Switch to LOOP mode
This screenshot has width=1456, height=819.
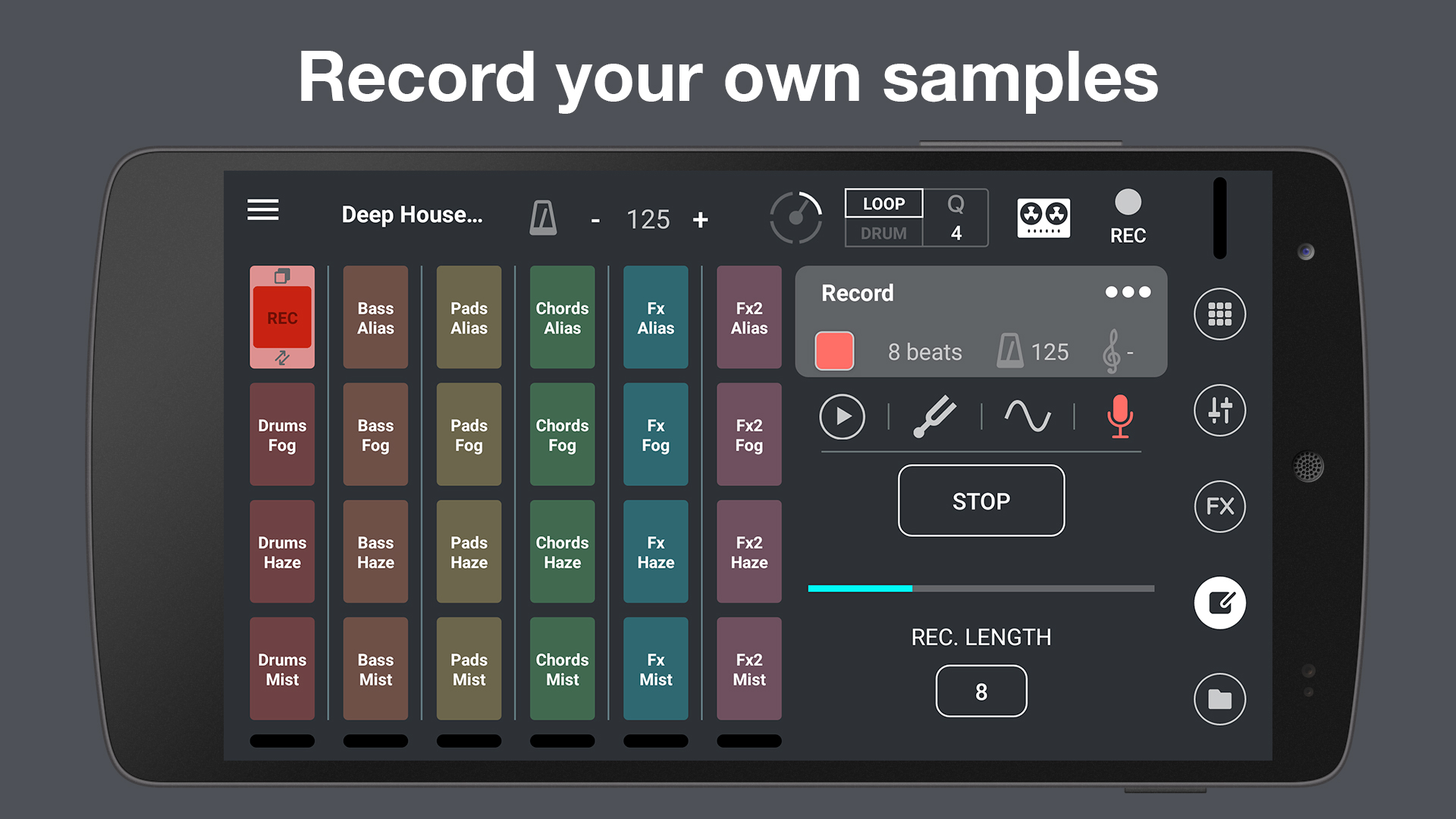883,203
